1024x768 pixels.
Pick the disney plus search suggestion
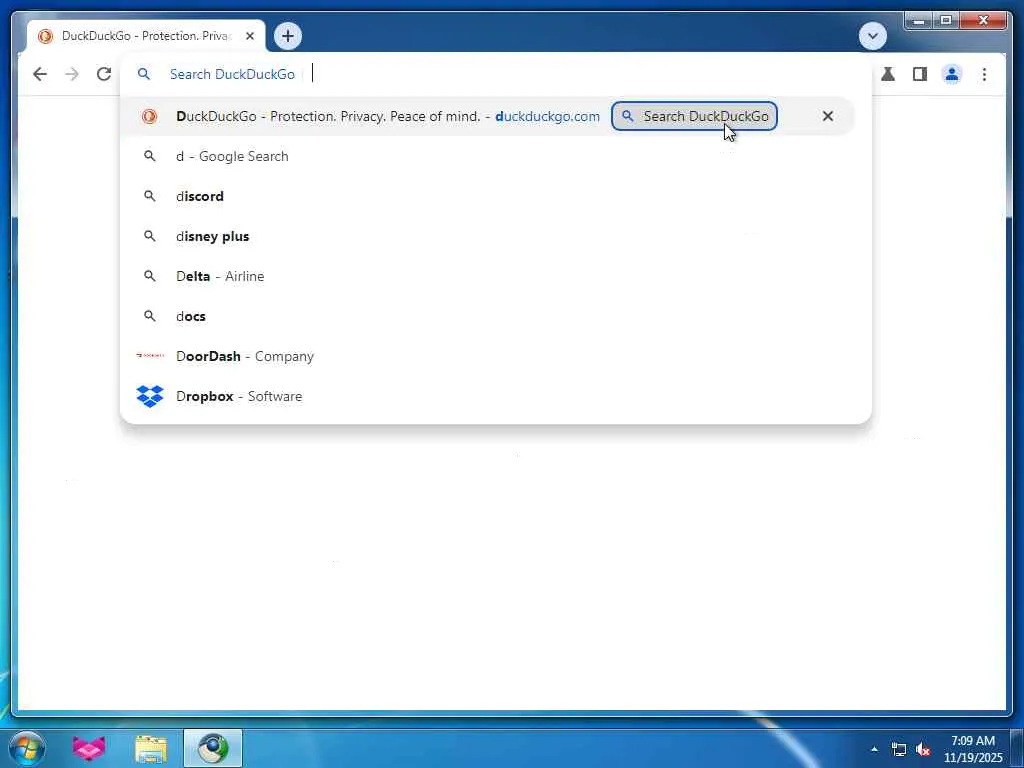click(x=487, y=236)
